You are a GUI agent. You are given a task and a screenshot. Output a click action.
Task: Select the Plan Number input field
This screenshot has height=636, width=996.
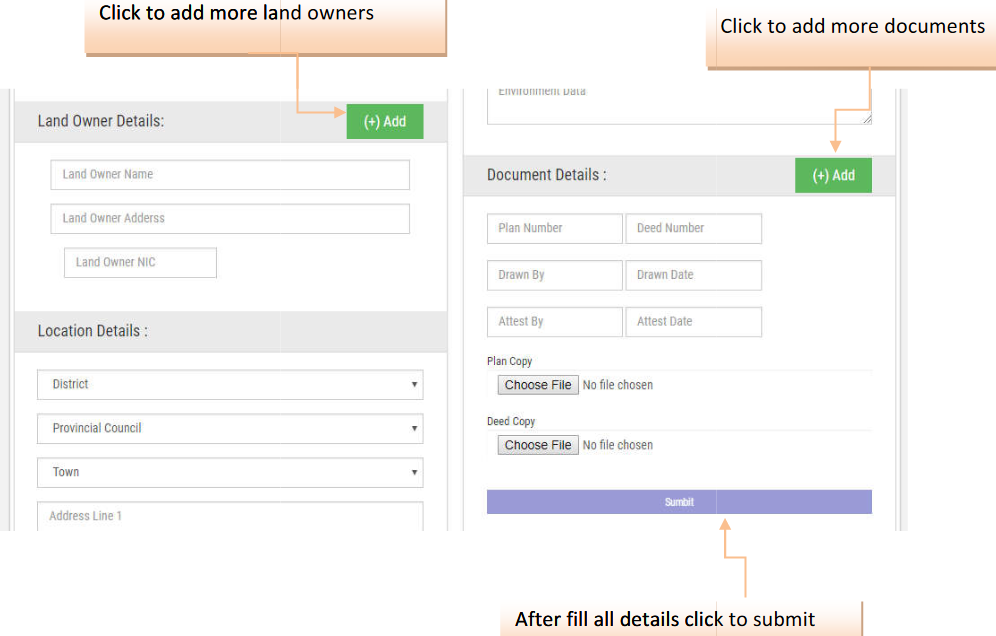(x=554, y=228)
